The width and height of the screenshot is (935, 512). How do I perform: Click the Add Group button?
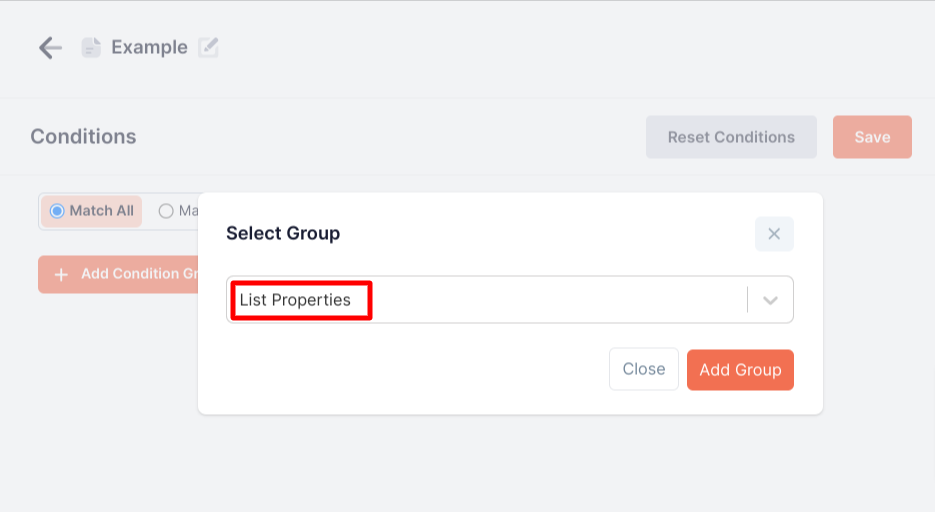740,370
